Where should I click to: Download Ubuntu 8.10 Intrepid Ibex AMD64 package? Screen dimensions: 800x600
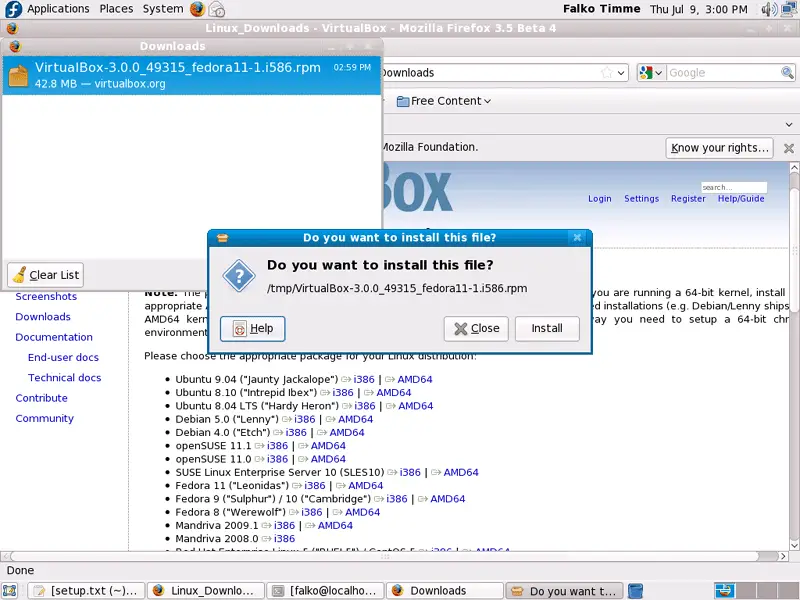click(x=393, y=393)
